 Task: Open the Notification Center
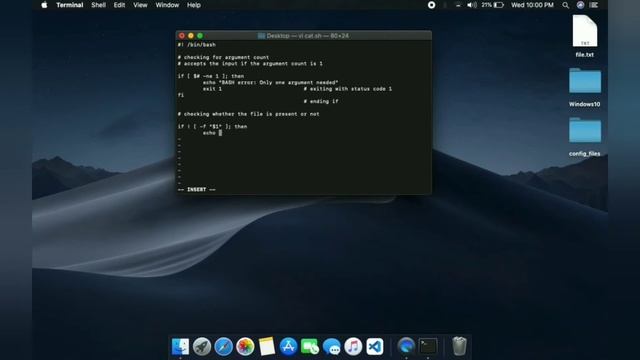click(x=594, y=5)
